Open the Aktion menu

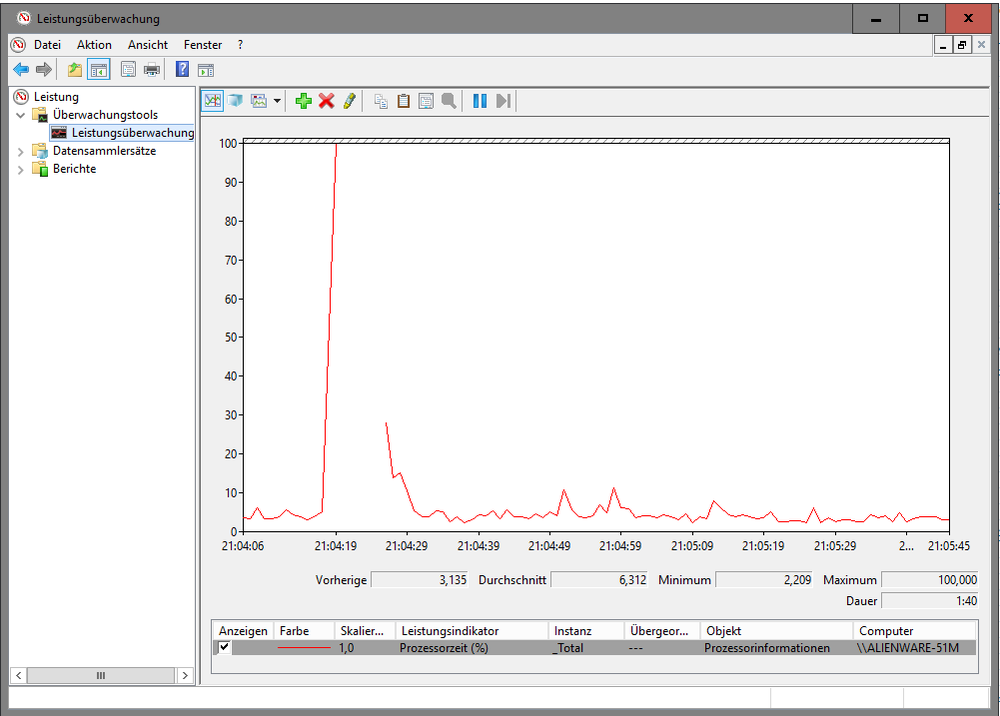94,45
